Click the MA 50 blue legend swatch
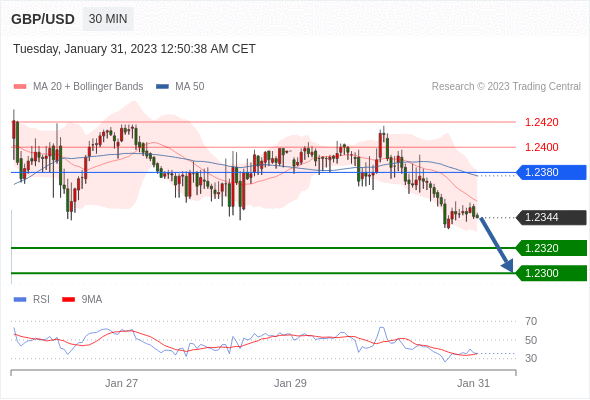This screenshot has width=590, height=400. pos(162,87)
